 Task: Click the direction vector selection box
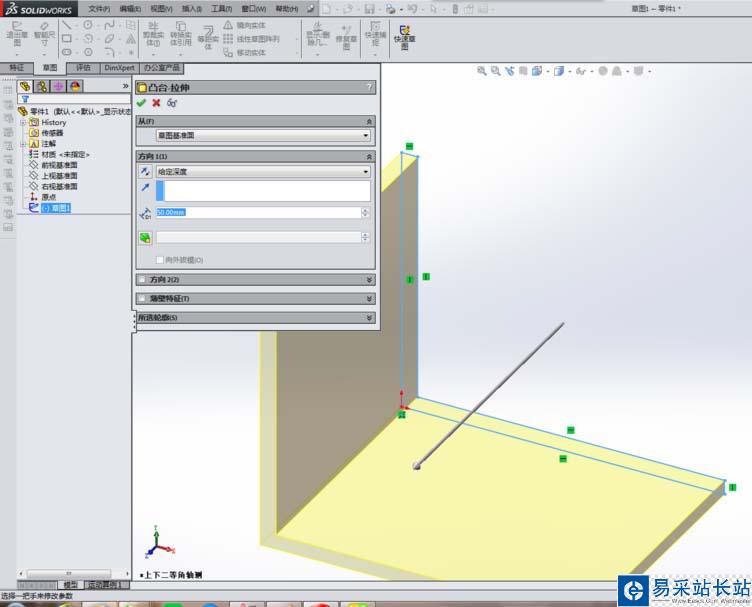tap(263, 191)
